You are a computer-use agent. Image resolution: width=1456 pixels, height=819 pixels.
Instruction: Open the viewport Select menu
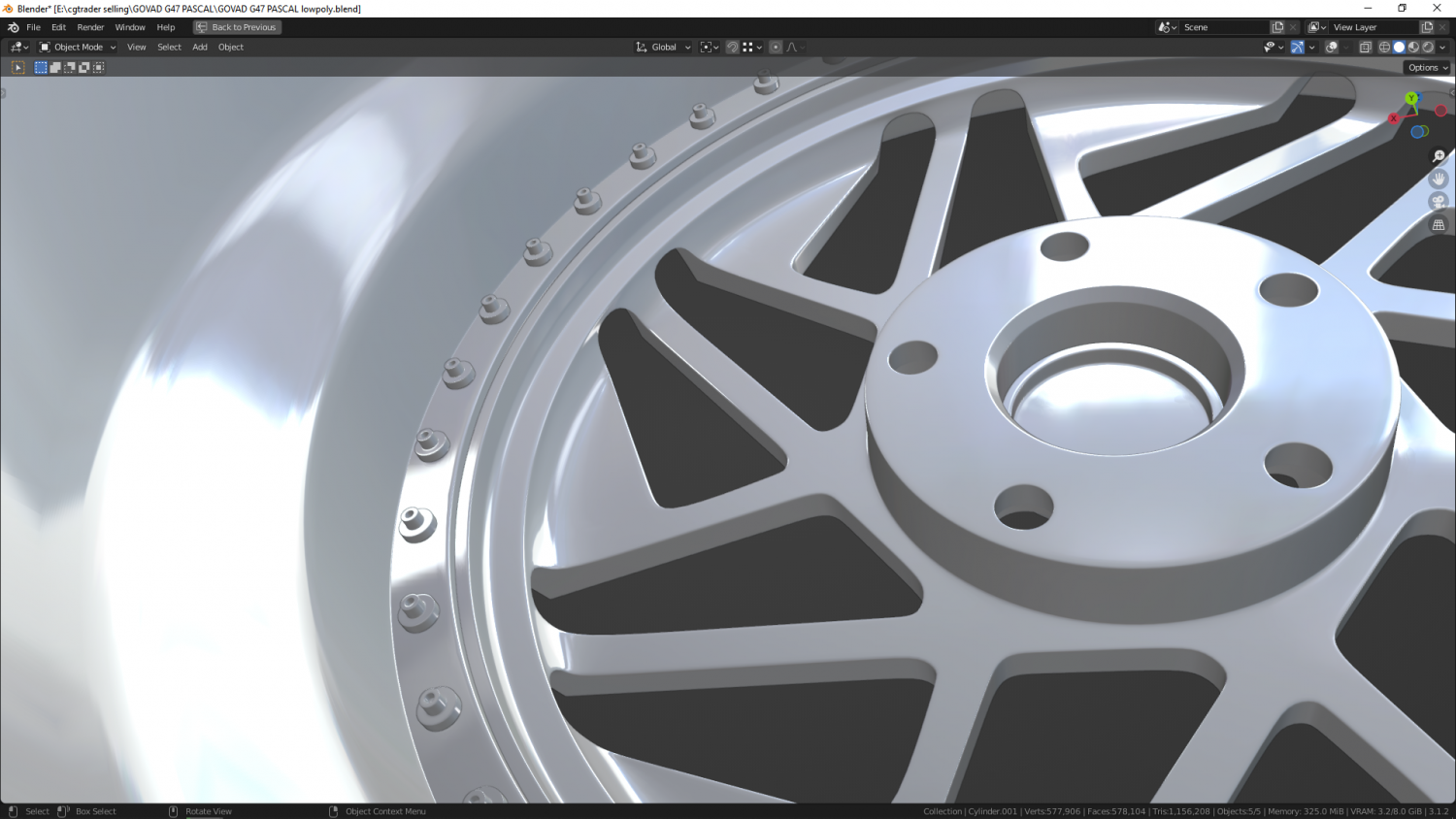(169, 47)
